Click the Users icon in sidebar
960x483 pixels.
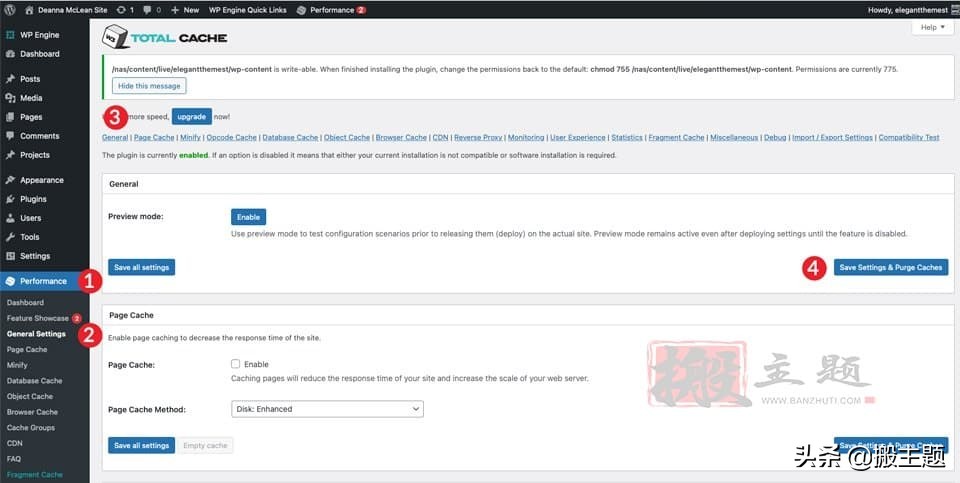10,218
